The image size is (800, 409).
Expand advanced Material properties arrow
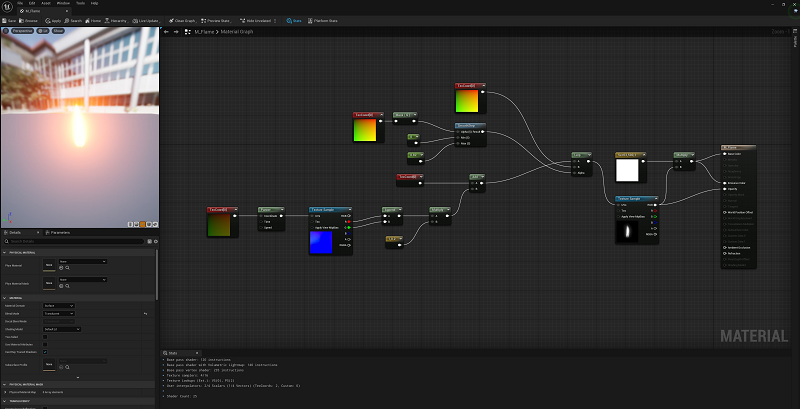[78, 378]
